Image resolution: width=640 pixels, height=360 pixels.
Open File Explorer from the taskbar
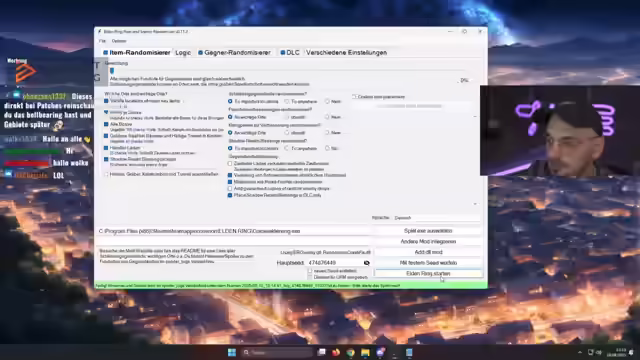coord(365,352)
